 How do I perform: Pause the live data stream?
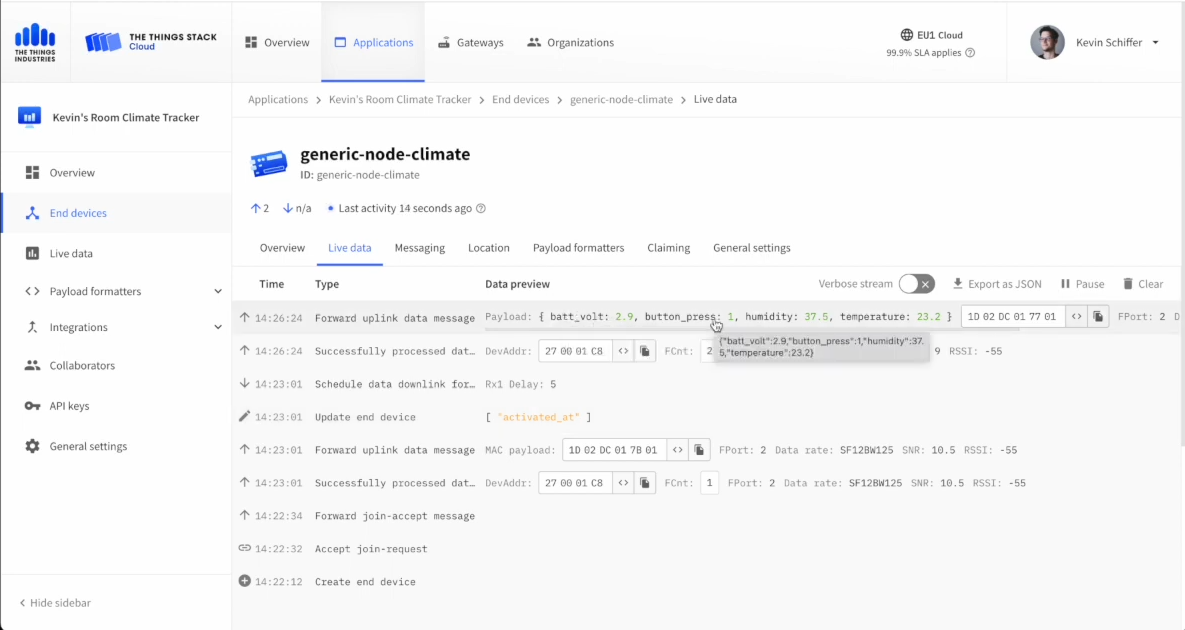[x=1082, y=284]
